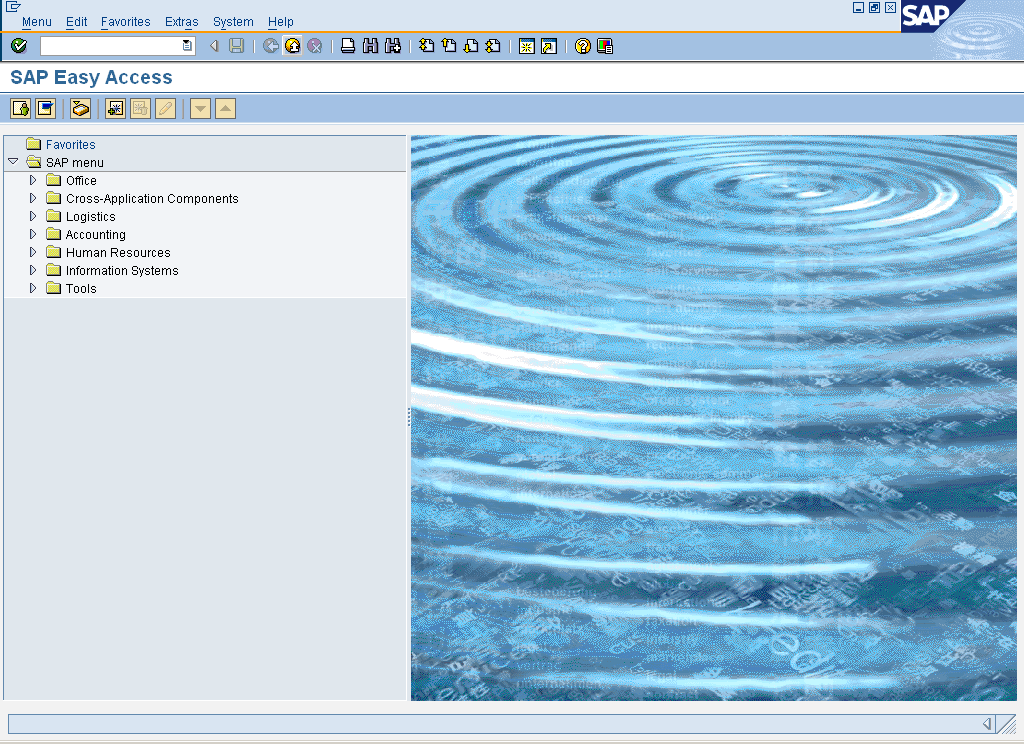
Task: Expand the Cross-Application Components node
Action: 33,198
